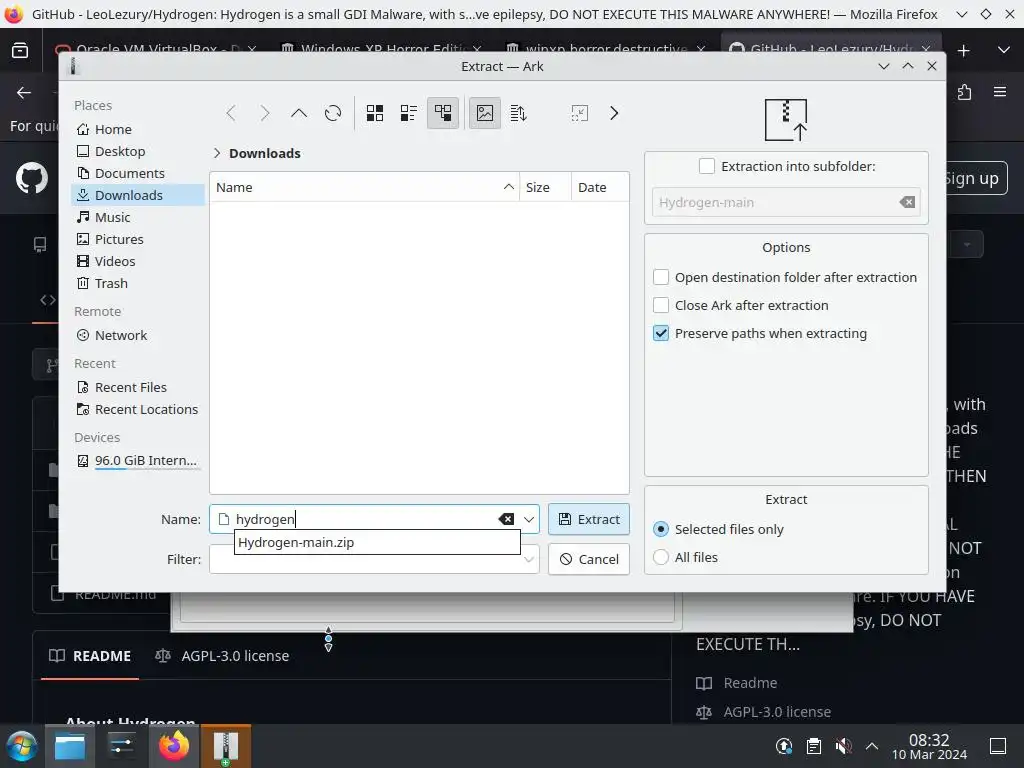Expand hidden system tray icons
This screenshot has width=1024, height=768.
872,746
